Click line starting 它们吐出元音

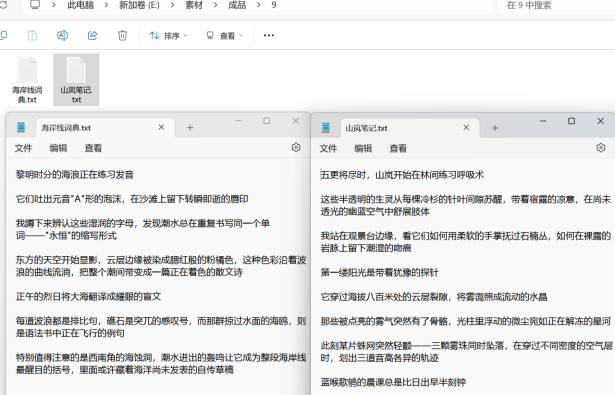coord(132,199)
